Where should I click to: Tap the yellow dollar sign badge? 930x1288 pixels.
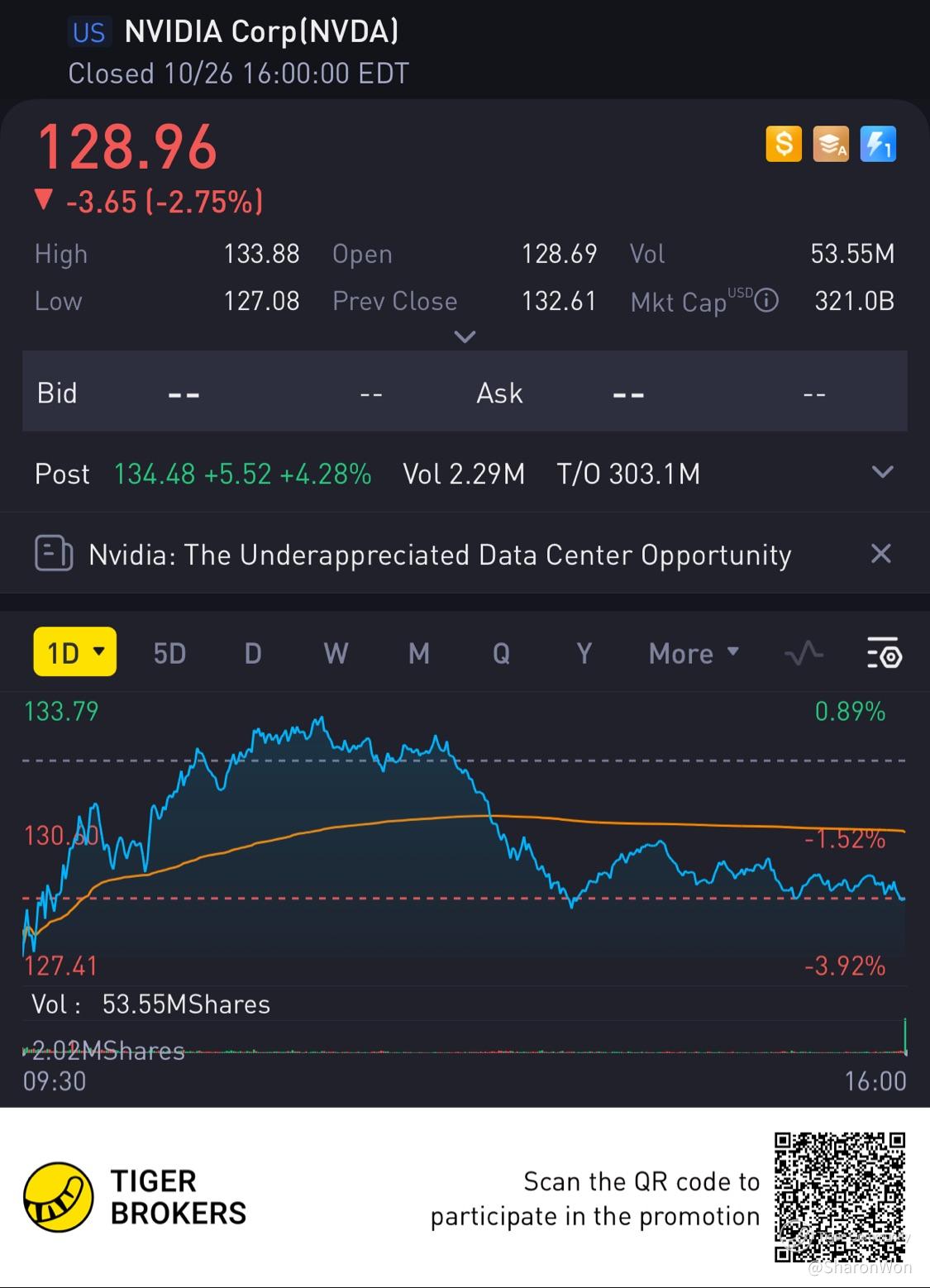tap(783, 145)
